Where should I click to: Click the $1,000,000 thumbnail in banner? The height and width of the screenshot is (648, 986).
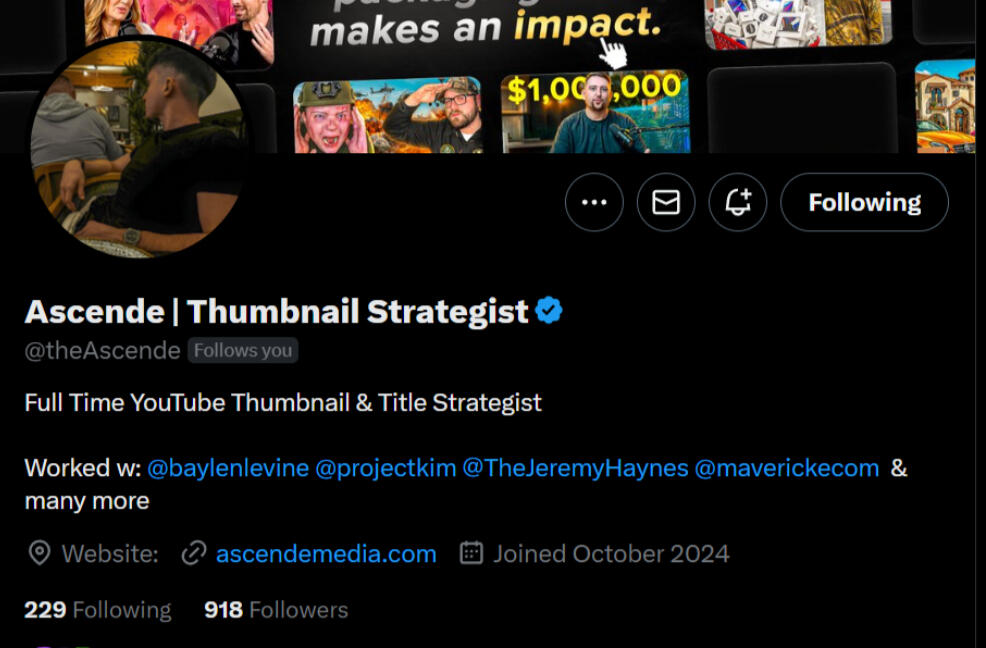(x=595, y=112)
